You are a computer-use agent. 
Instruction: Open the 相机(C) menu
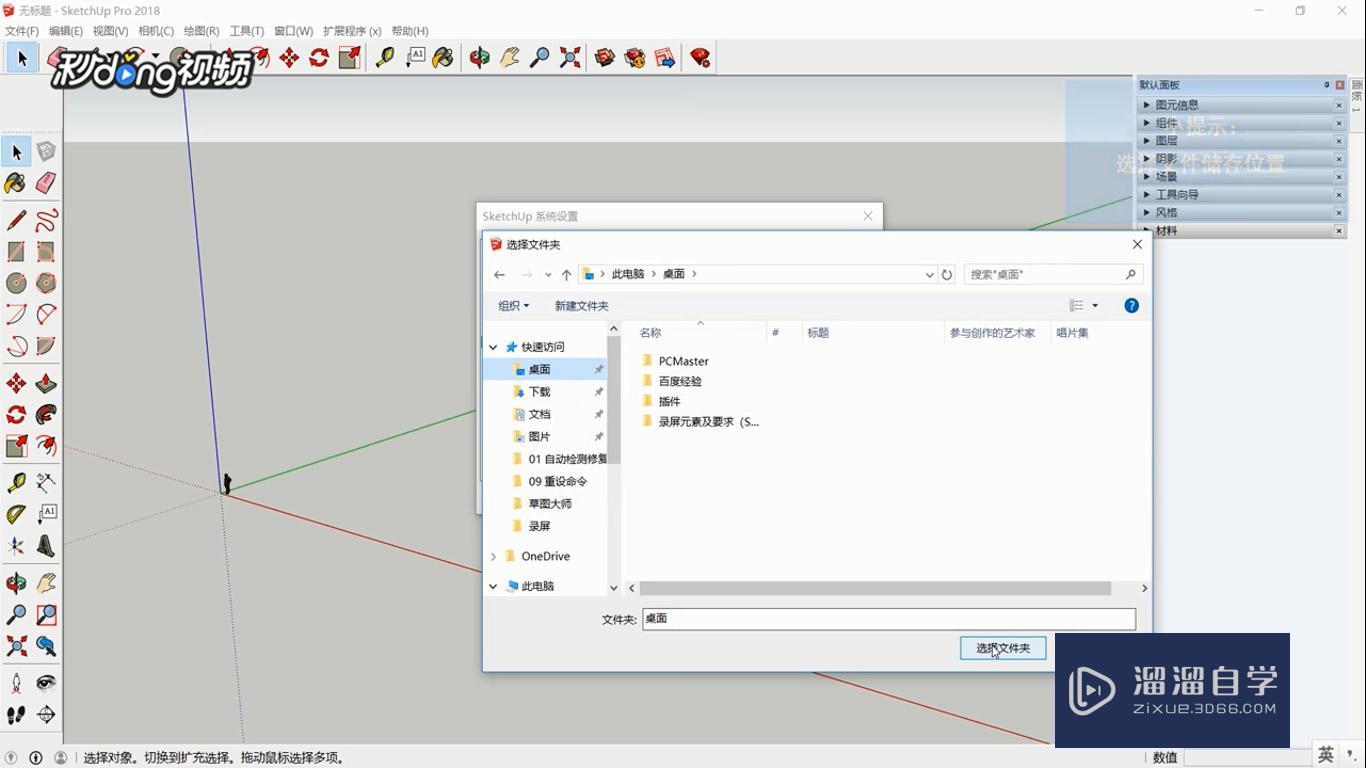click(x=156, y=31)
